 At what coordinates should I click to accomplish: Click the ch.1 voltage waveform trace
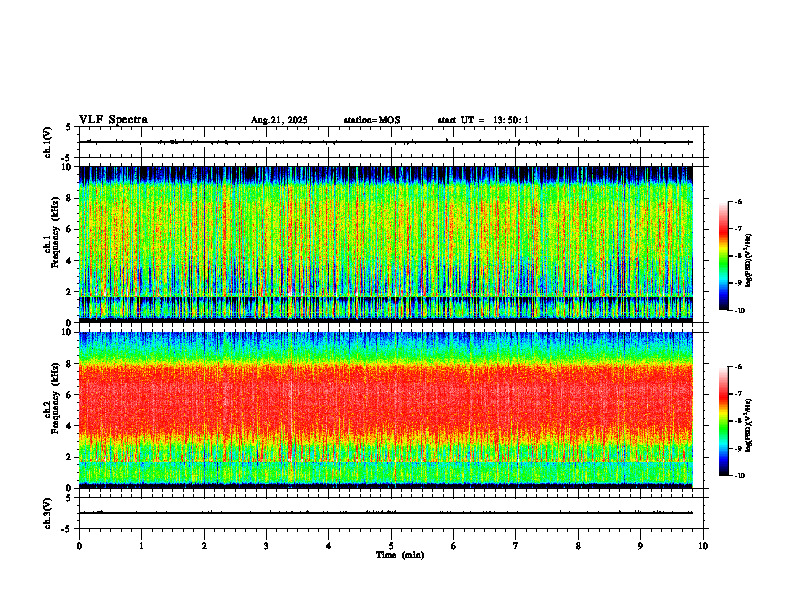385,142
